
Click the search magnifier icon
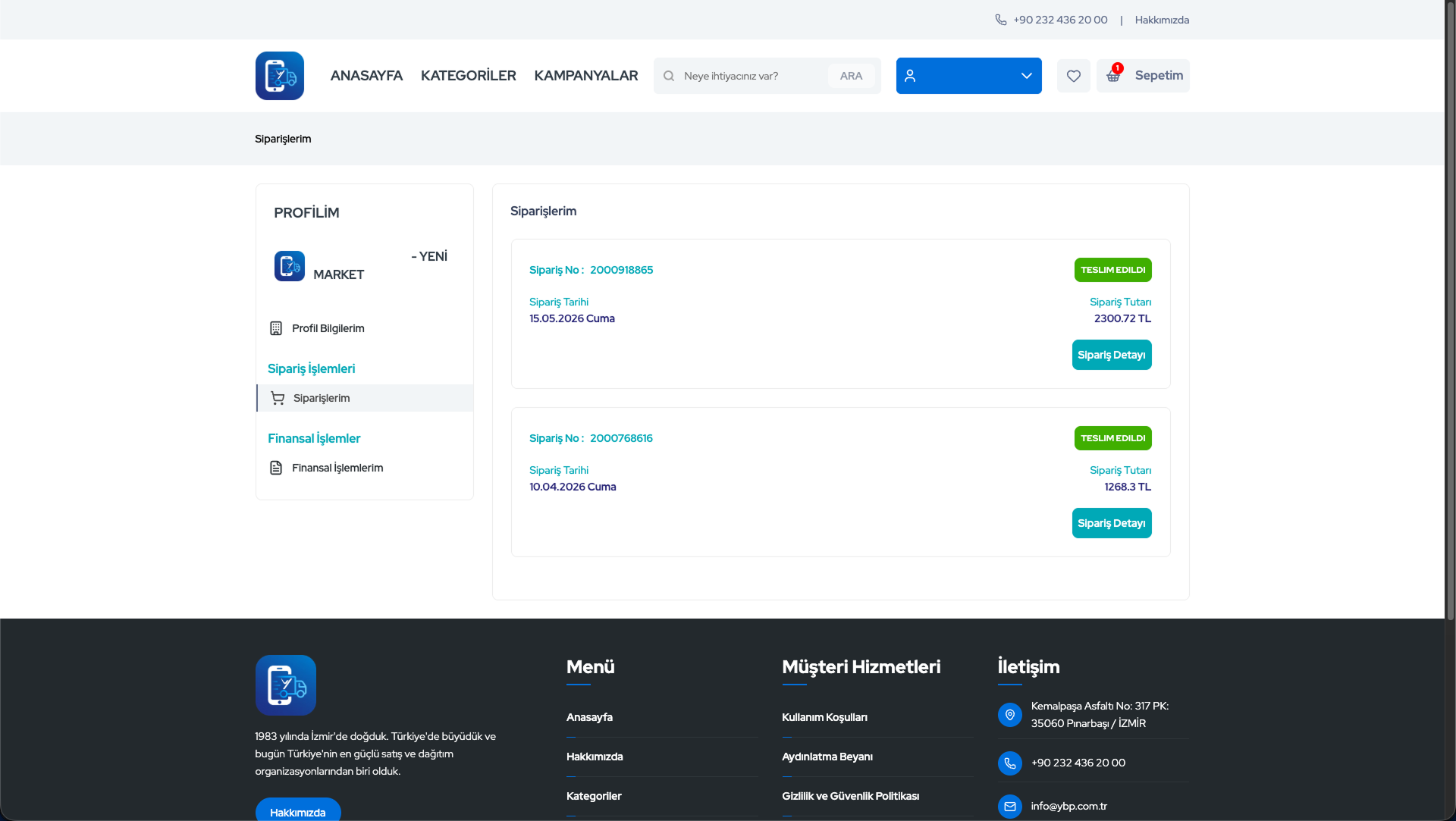669,76
